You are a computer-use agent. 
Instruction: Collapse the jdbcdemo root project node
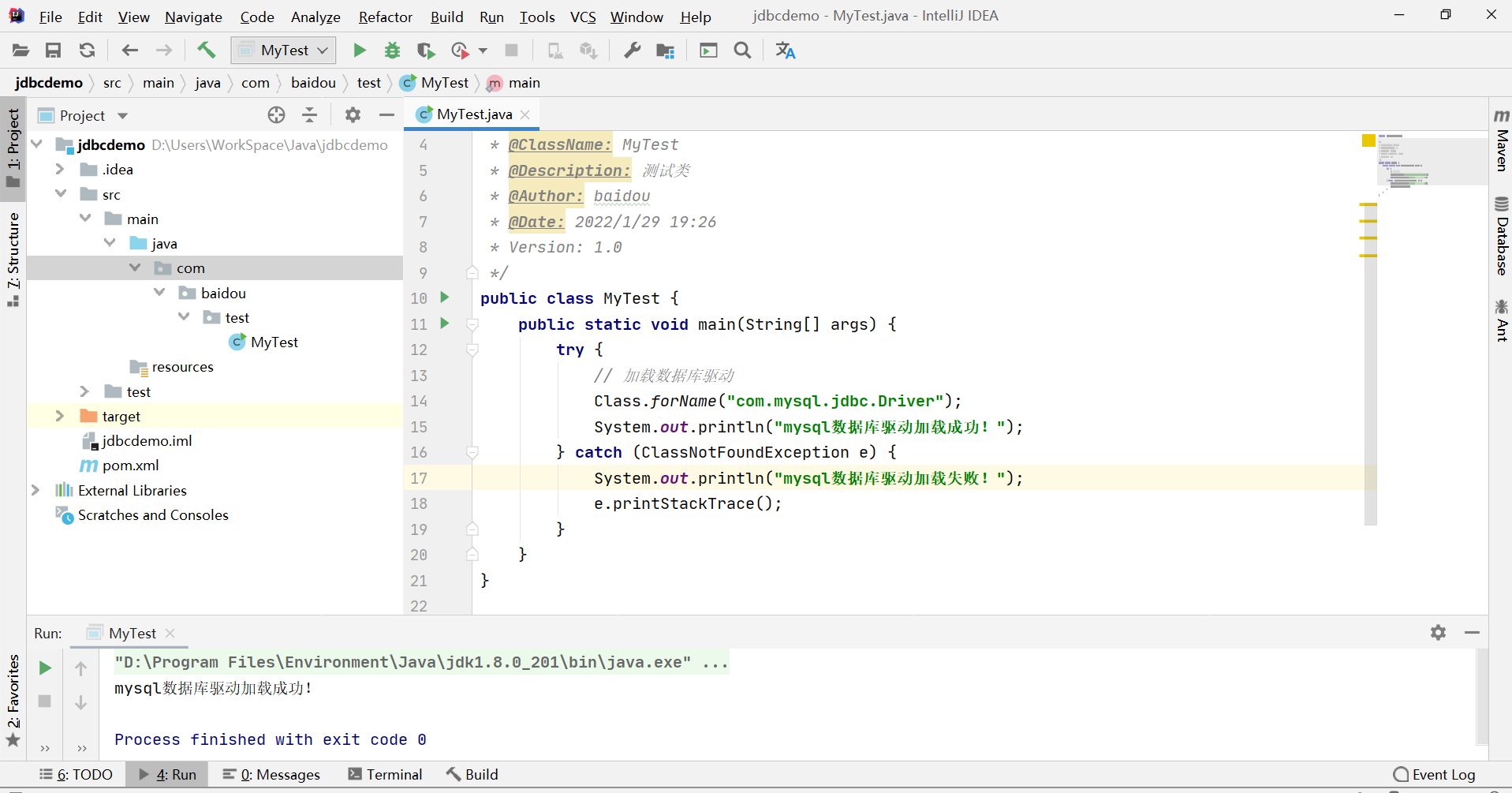[36, 144]
